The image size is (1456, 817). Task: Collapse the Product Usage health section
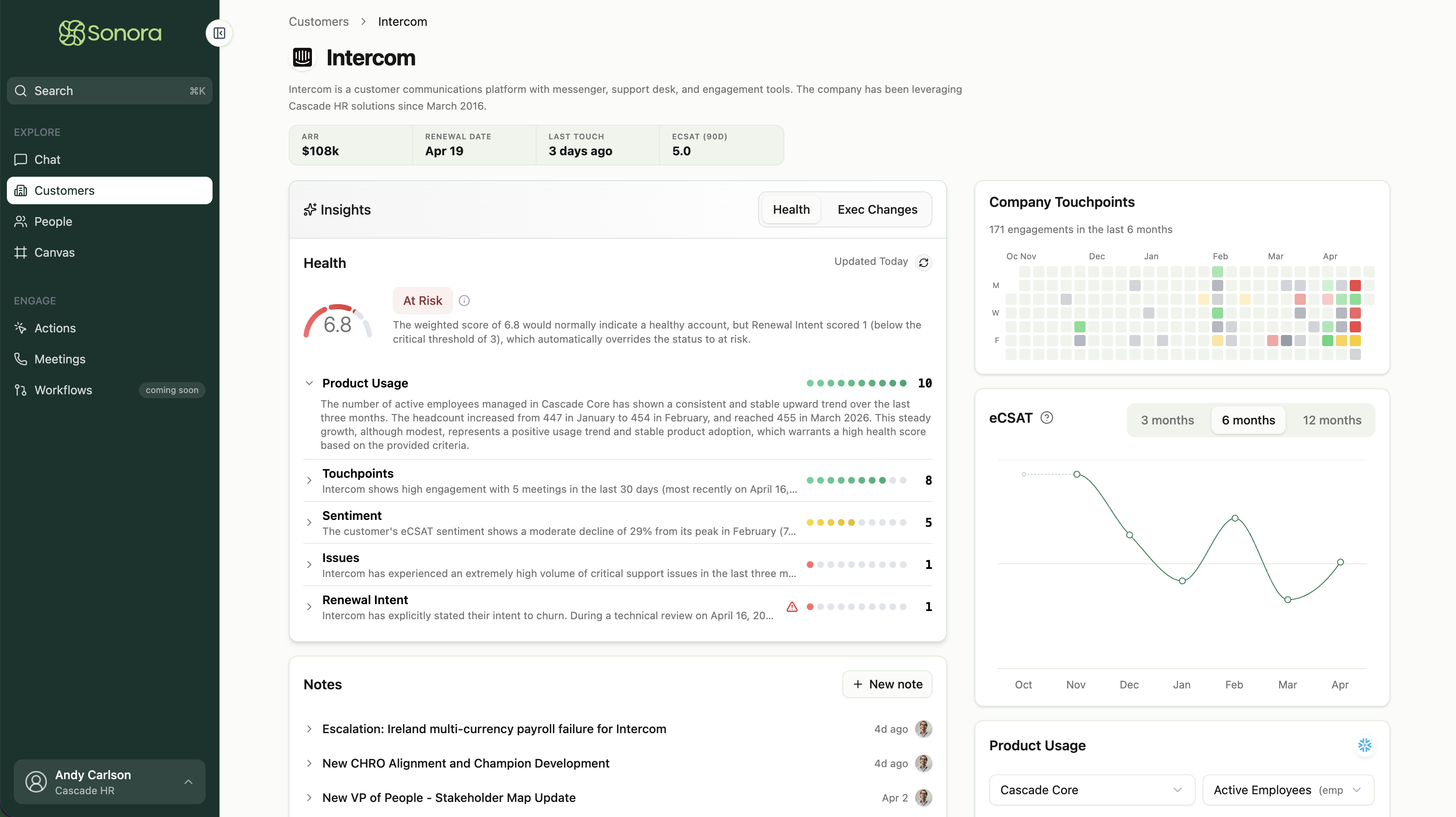coord(309,383)
